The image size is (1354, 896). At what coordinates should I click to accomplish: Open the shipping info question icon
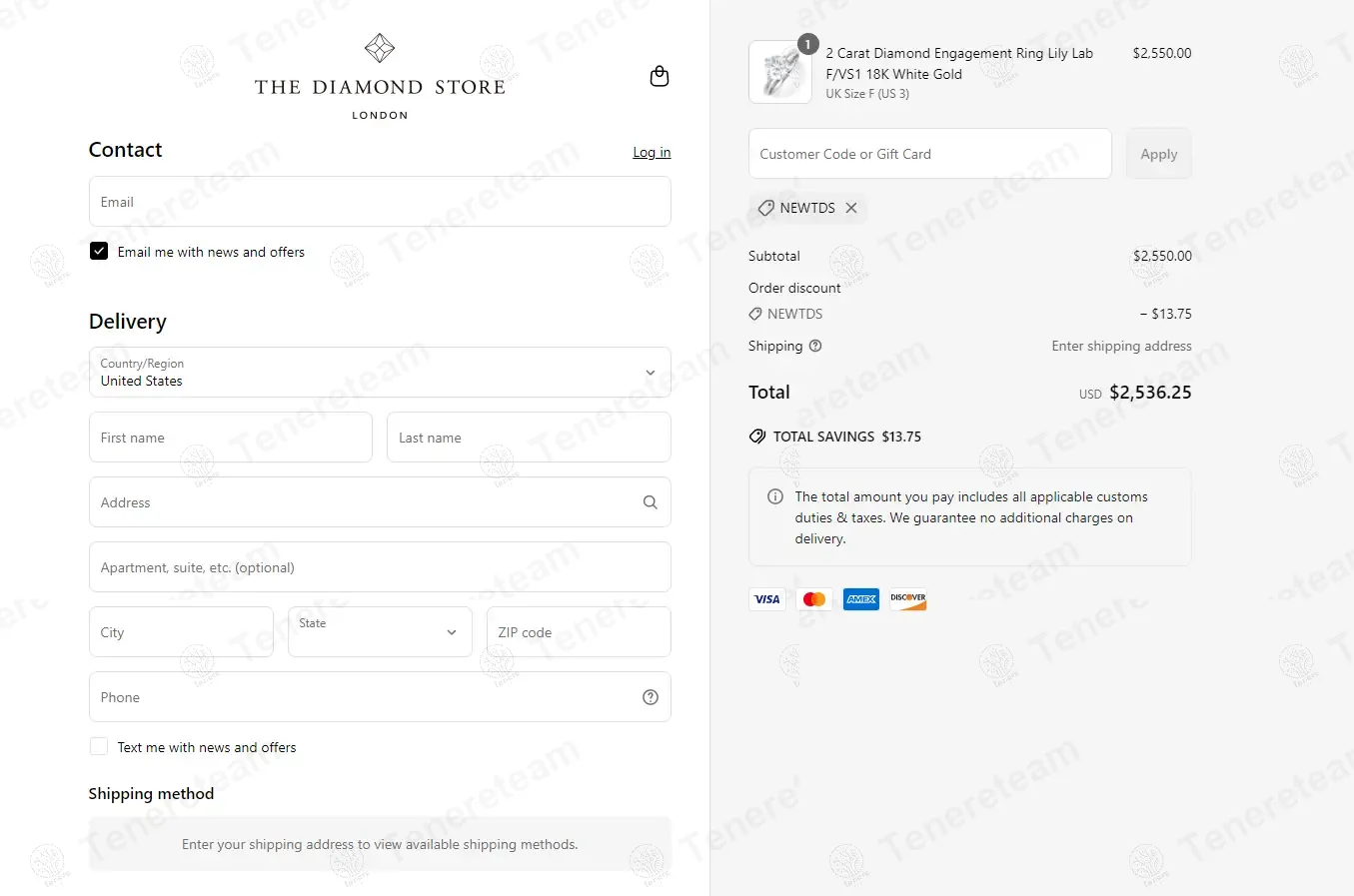point(815,346)
